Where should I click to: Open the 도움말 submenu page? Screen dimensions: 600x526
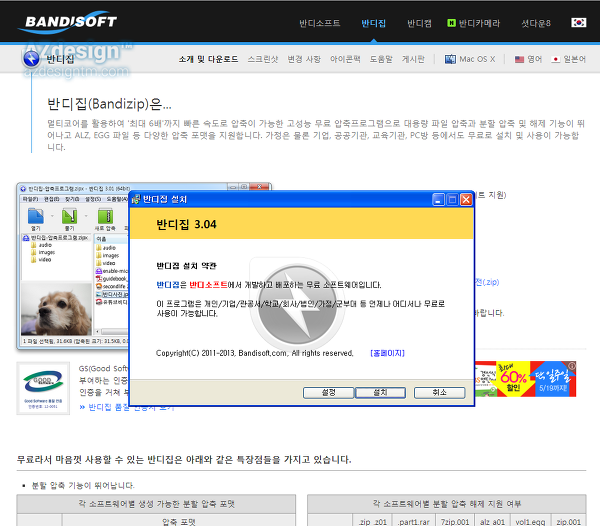381,59
